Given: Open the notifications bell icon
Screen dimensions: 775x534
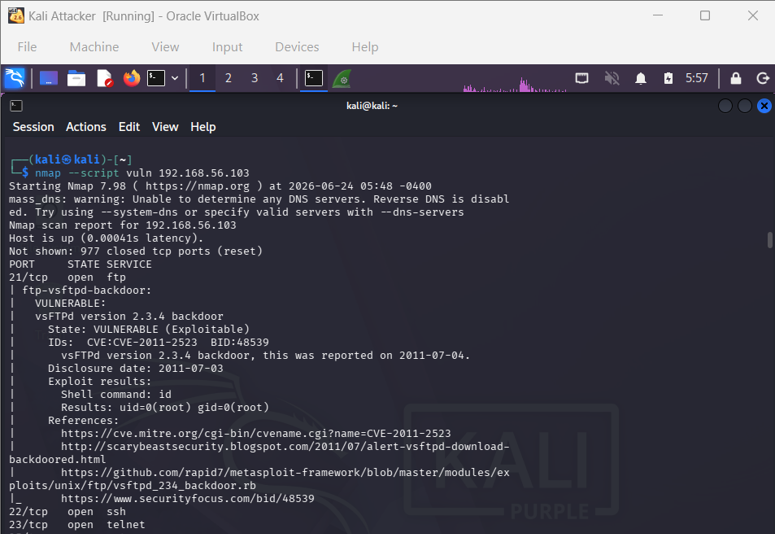Looking at the screenshot, I should [641, 78].
